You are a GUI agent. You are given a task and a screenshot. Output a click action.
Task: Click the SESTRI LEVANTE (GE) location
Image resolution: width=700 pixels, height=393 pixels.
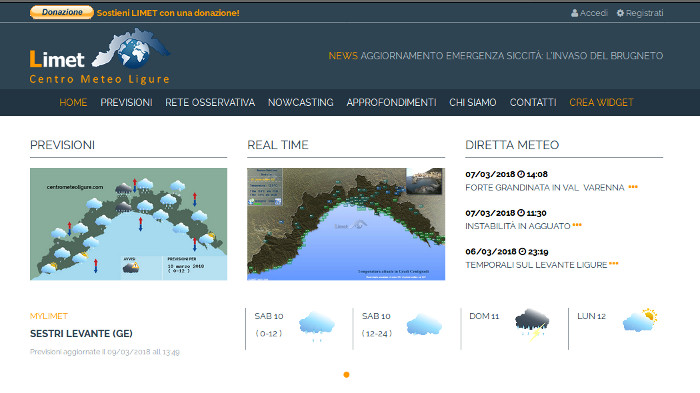click(x=81, y=334)
